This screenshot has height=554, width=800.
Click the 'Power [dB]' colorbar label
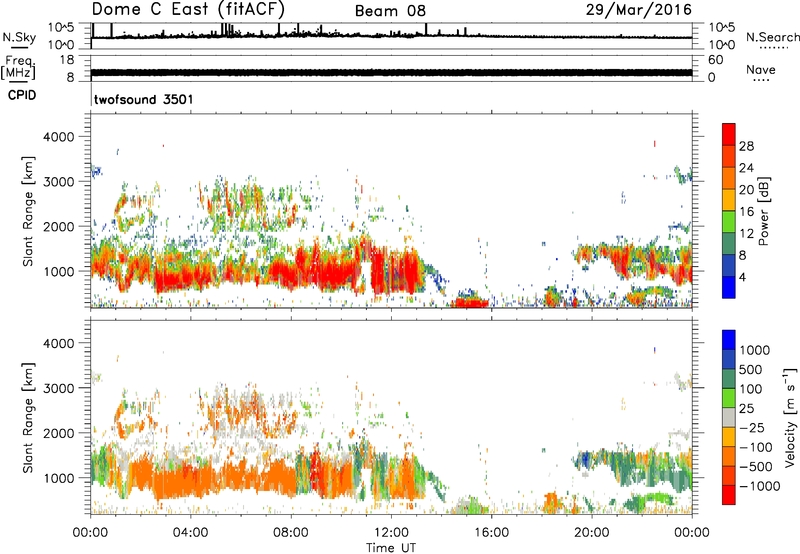pyautogui.click(x=763, y=211)
